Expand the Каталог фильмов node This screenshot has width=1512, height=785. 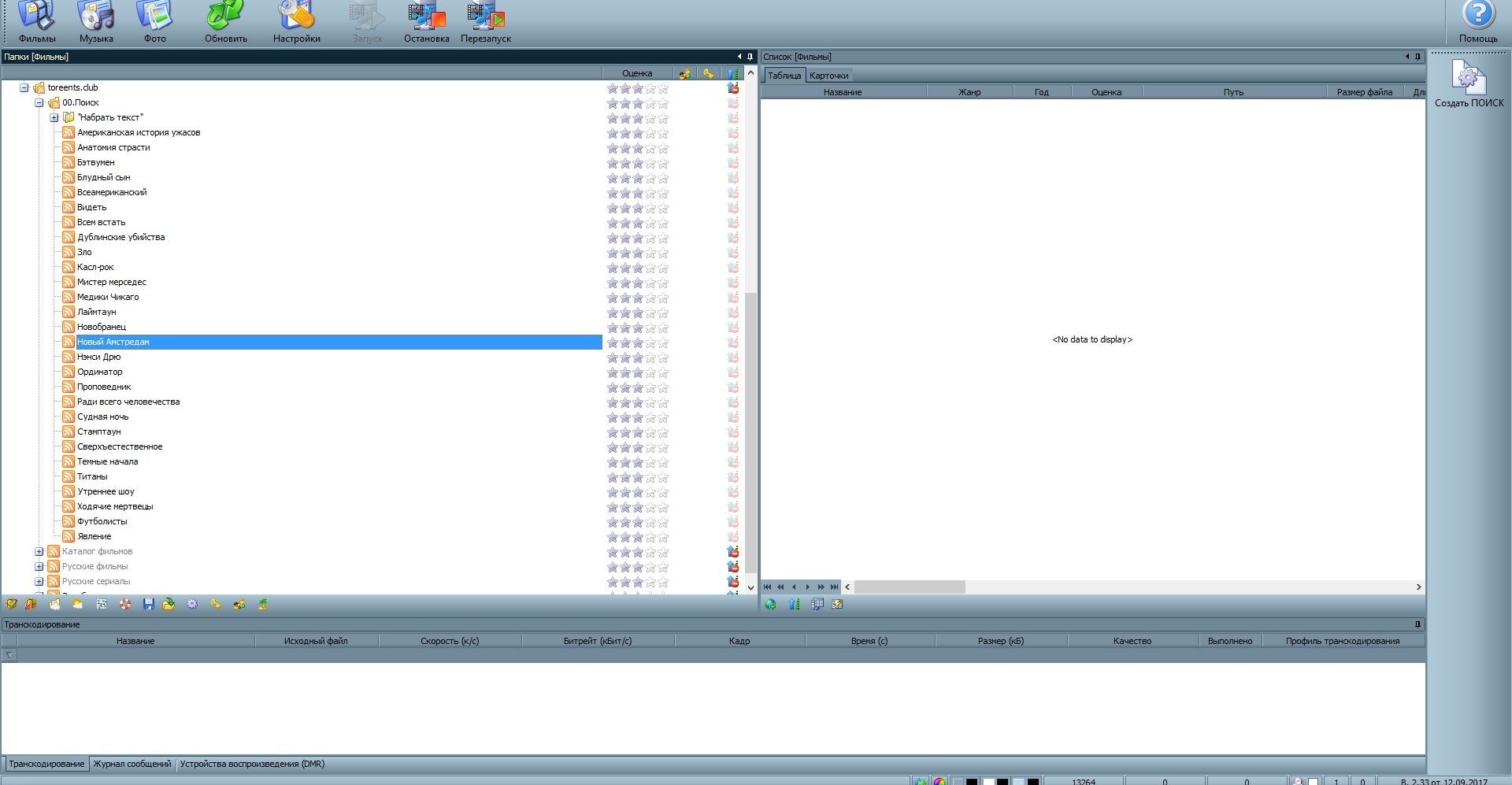point(39,551)
